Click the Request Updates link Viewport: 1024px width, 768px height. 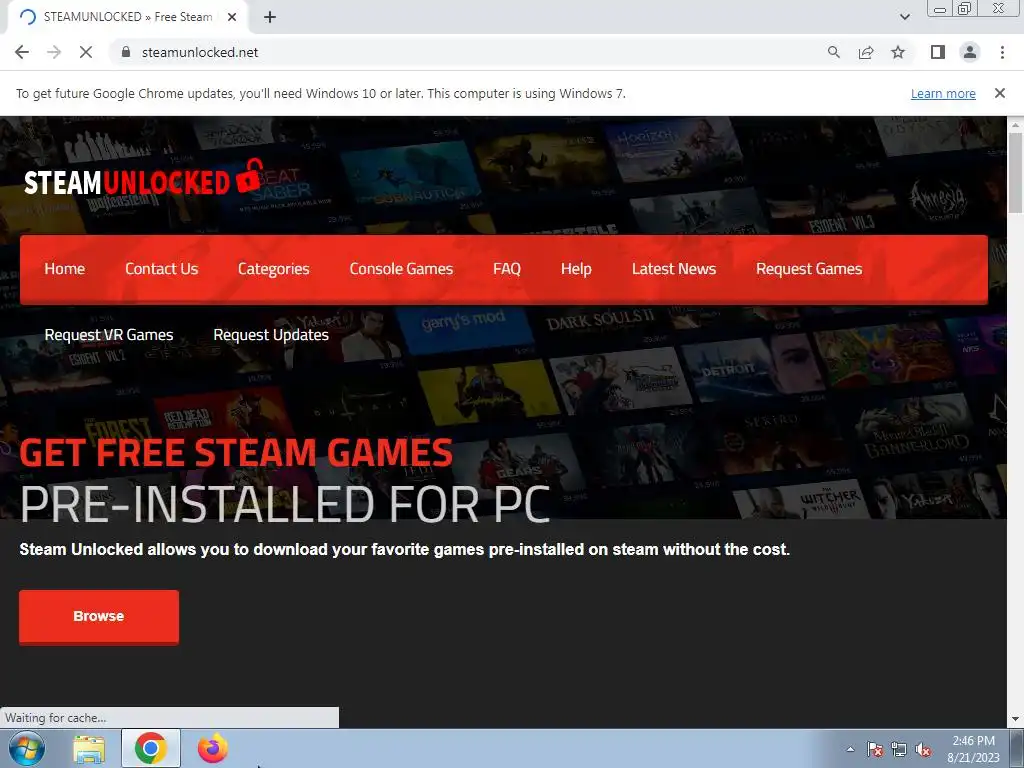coord(271,335)
